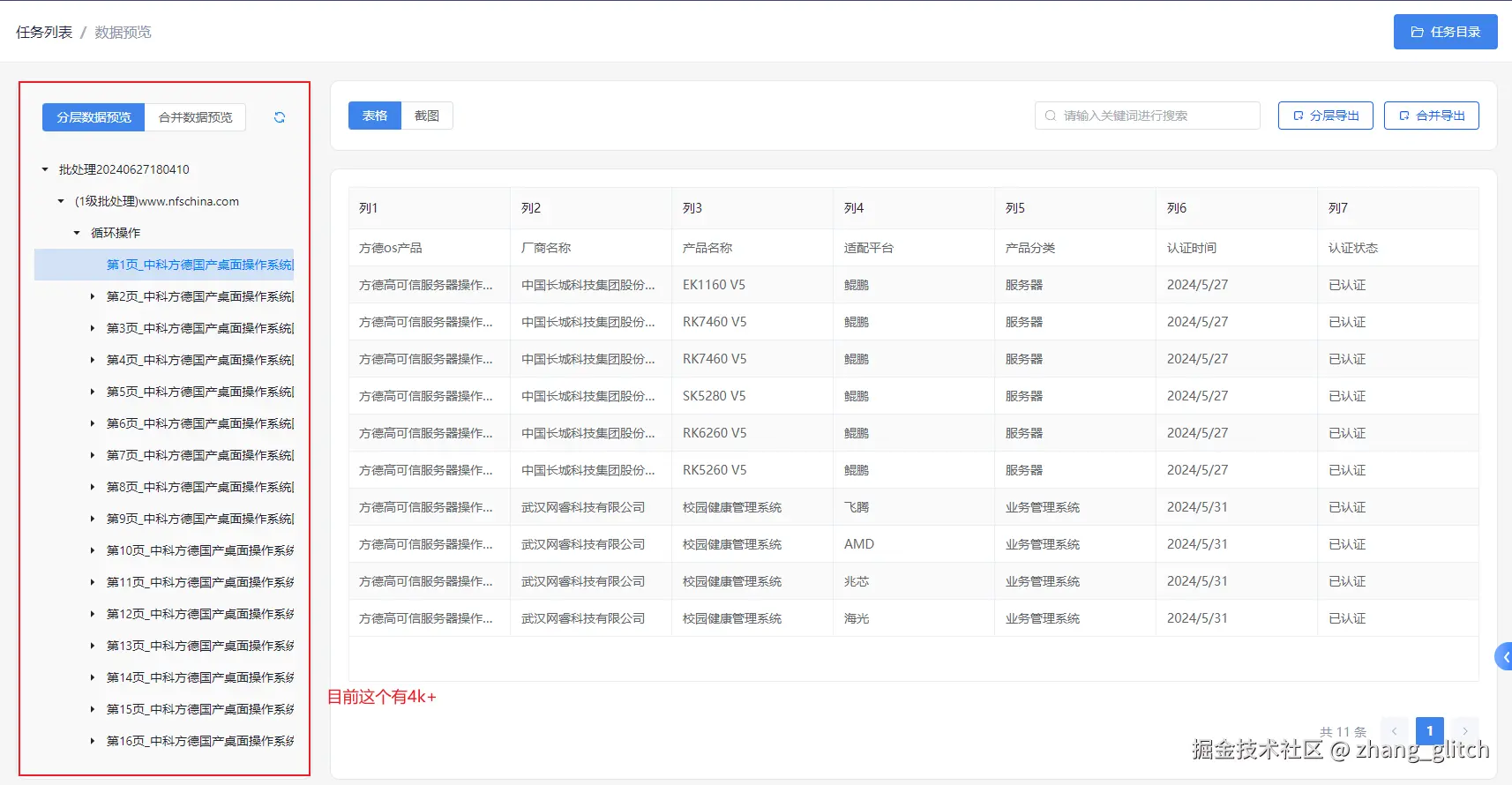Click the 分层导出 button
This screenshot has width=1512, height=785.
coord(1325,116)
